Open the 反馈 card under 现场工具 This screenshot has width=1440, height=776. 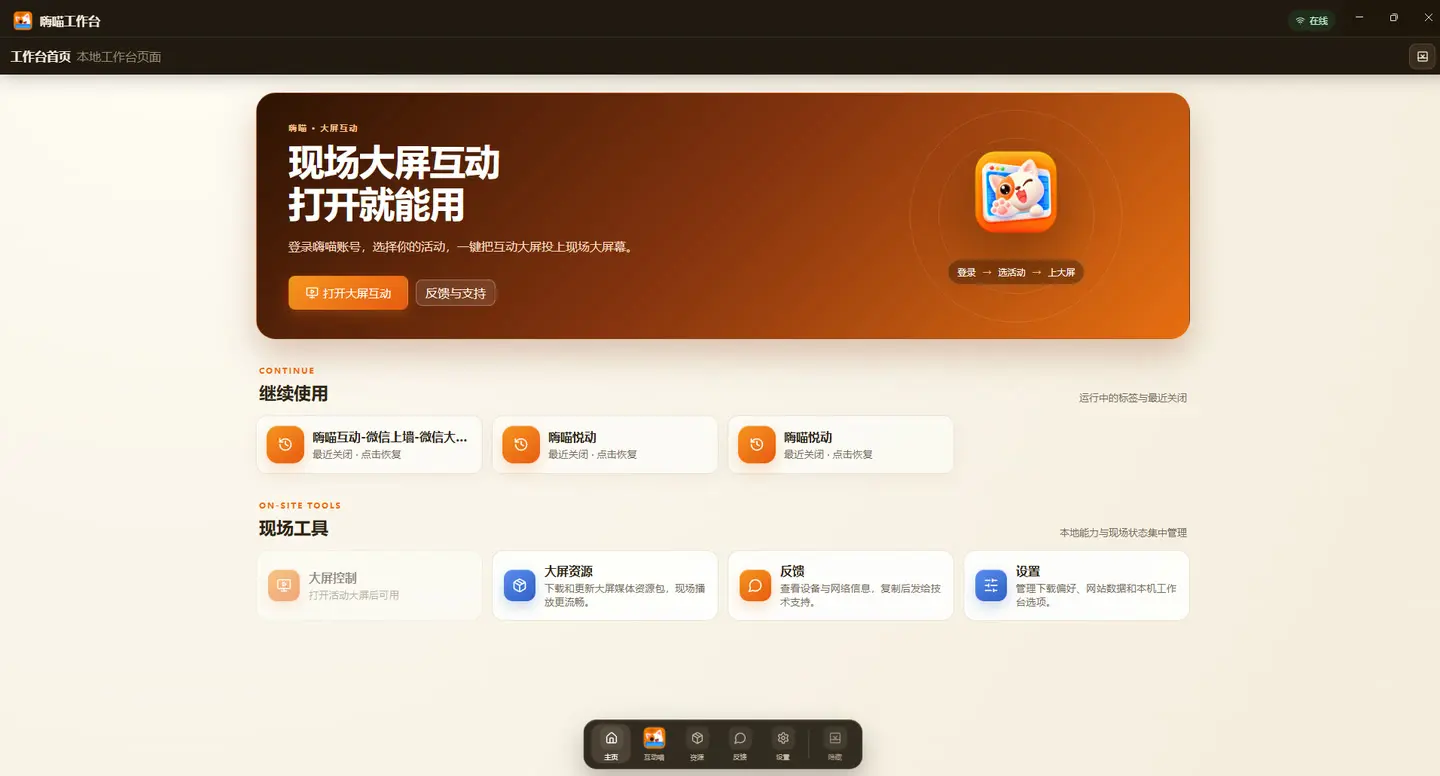pyautogui.click(x=840, y=585)
